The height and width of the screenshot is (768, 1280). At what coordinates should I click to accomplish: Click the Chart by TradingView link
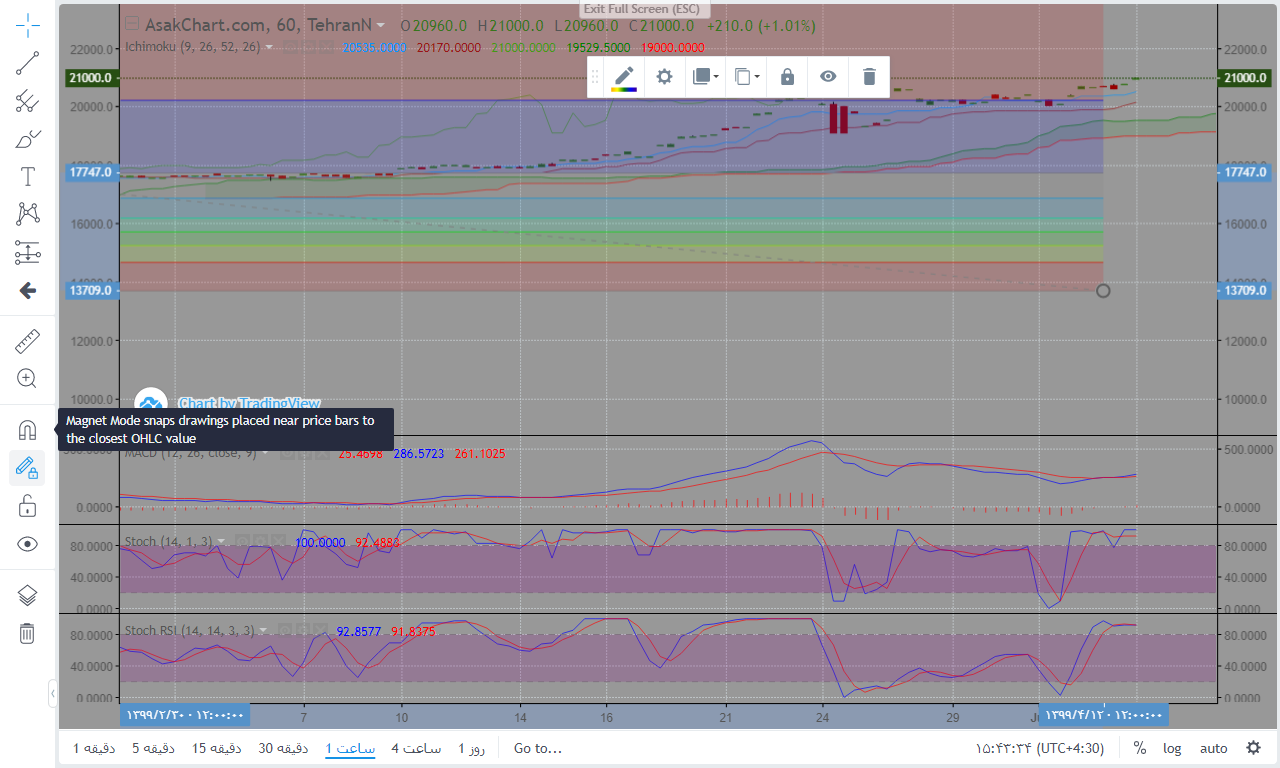click(x=249, y=404)
